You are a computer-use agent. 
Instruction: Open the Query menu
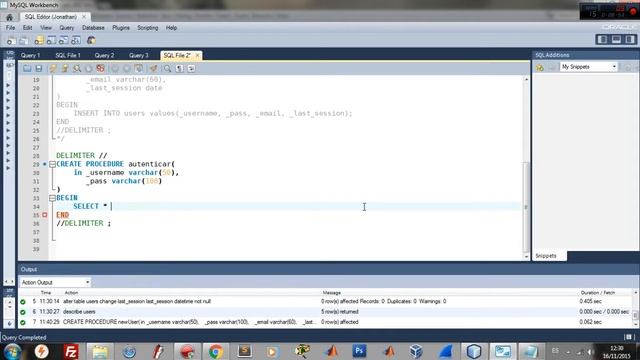(x=67, y=28)
